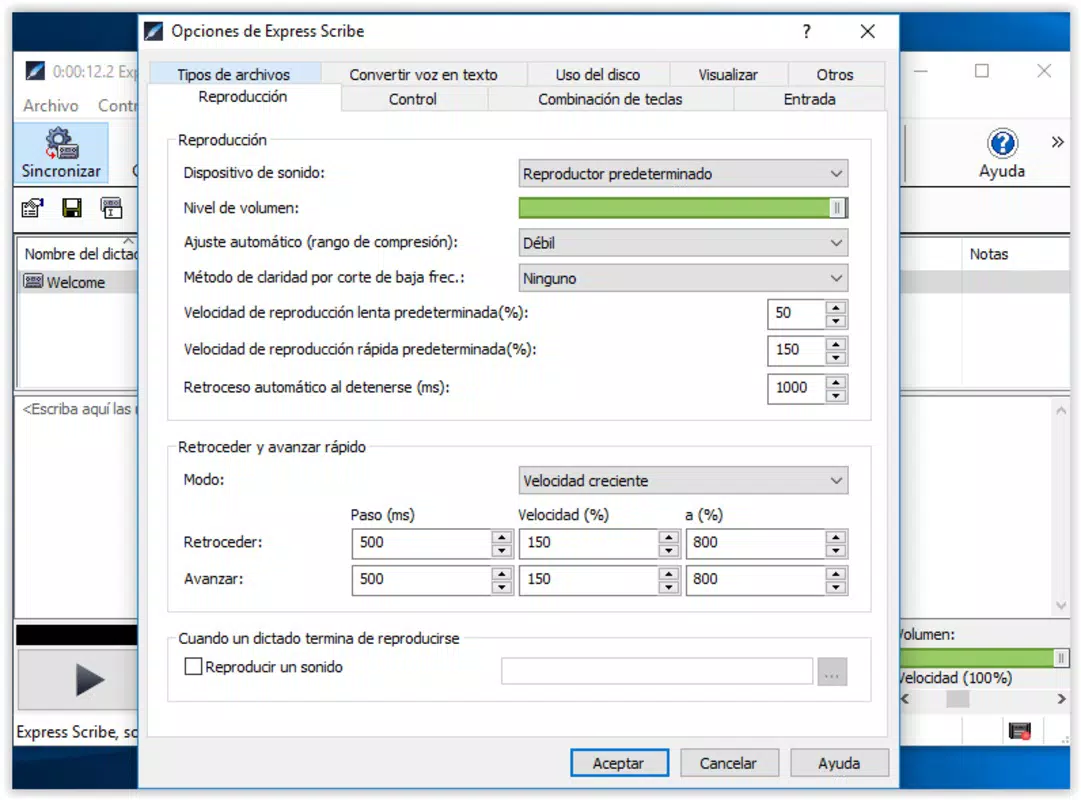The width and height of the screenshot is (1081, 800).
Task: Click the speed scrollbar left arrow
Action: (x=905, y=699)
